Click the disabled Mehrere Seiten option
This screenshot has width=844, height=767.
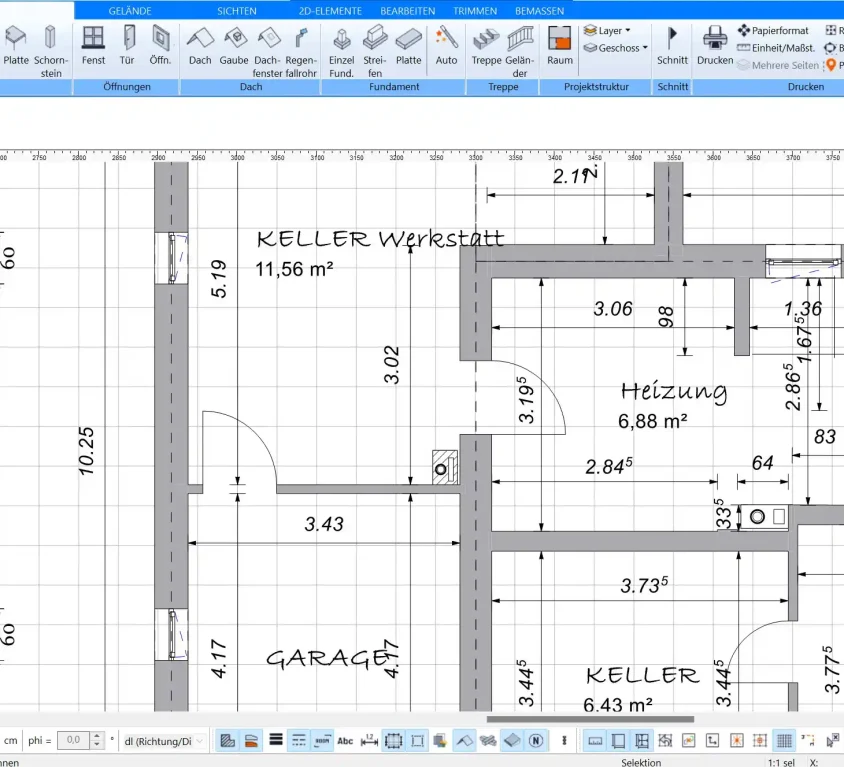pos(778,65)
